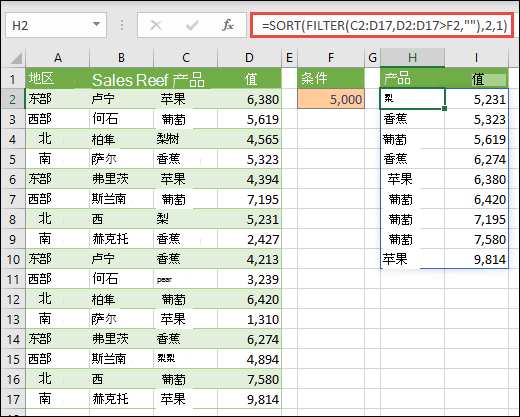
Task: Select cell with value 4,565
Action: pos(249,139)
